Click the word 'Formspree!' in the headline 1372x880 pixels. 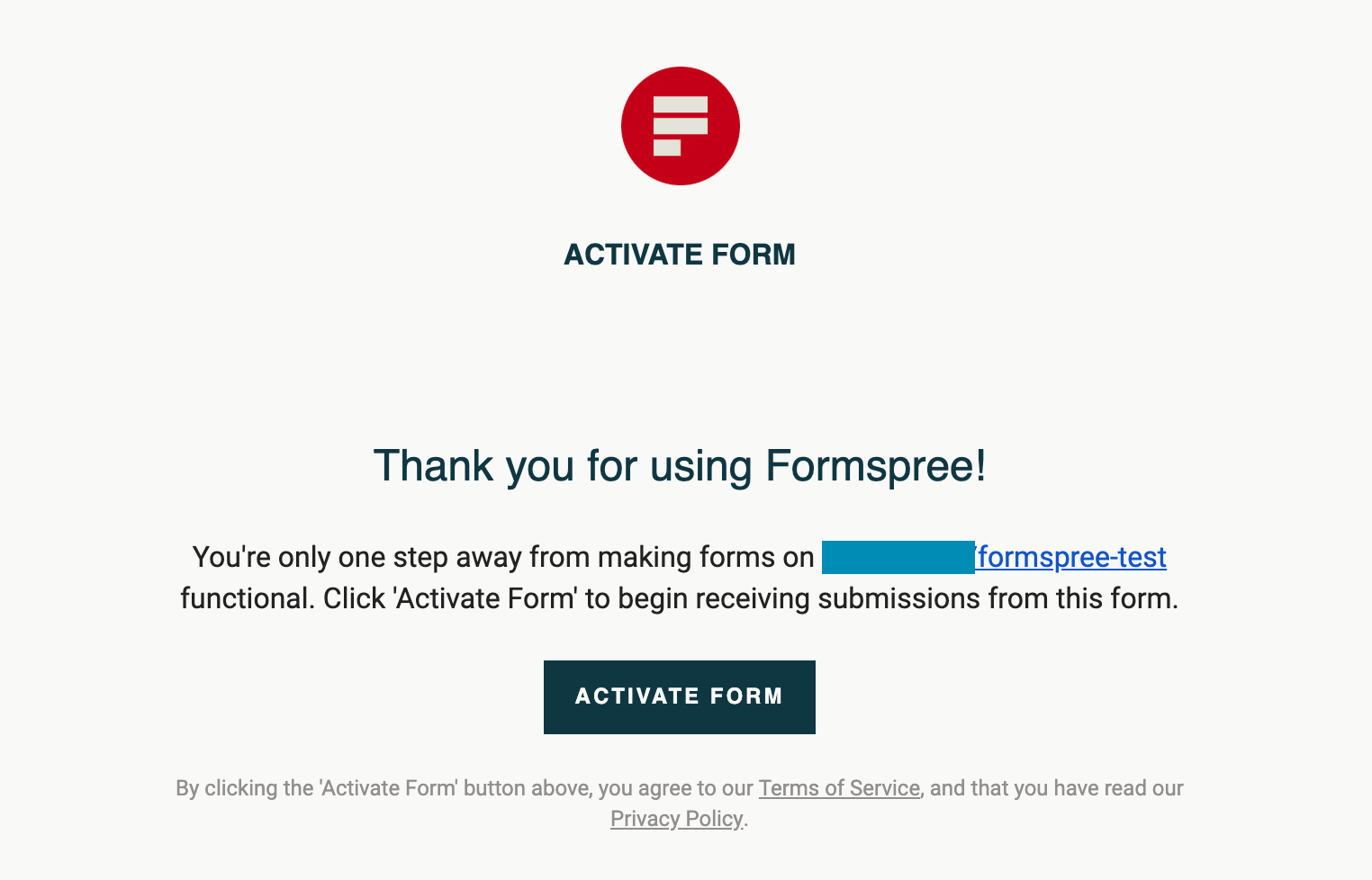[x=875, y=466]
